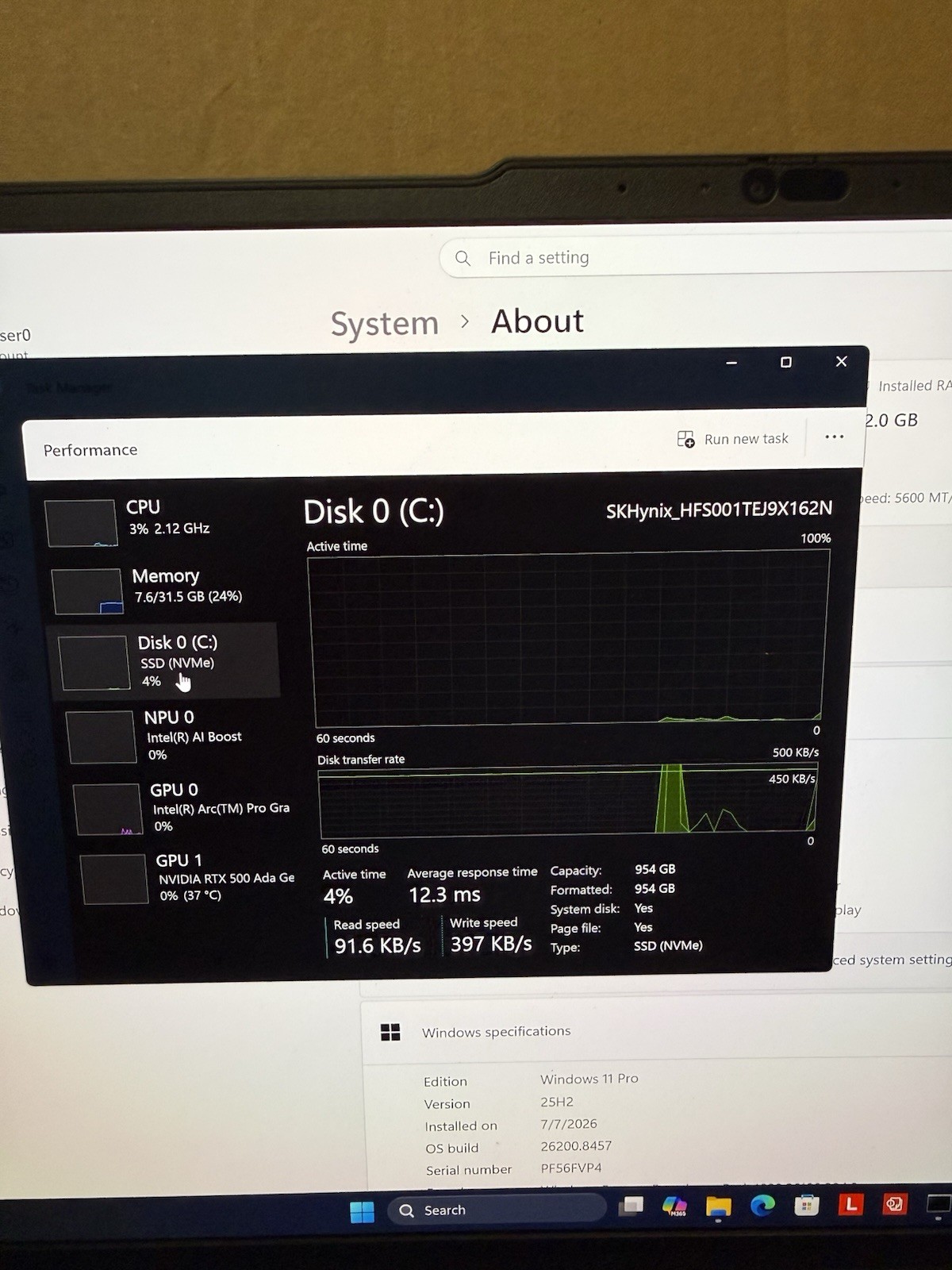
Task: Click the SKHynix_HFS001TEJ9X162N model name
Action: [719, 510]
